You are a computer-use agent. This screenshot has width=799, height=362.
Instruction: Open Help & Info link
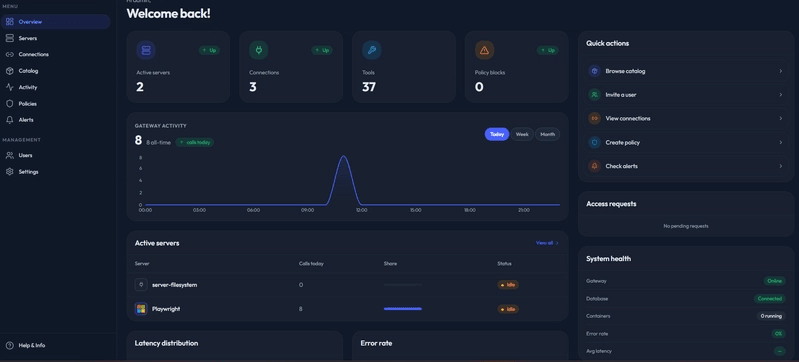click(32, 345)
